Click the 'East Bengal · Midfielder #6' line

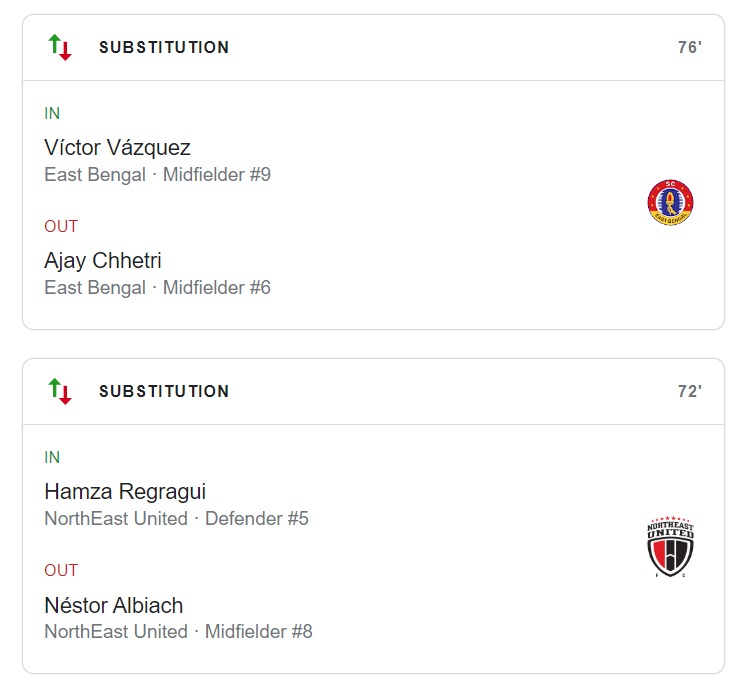click(157, 288)
